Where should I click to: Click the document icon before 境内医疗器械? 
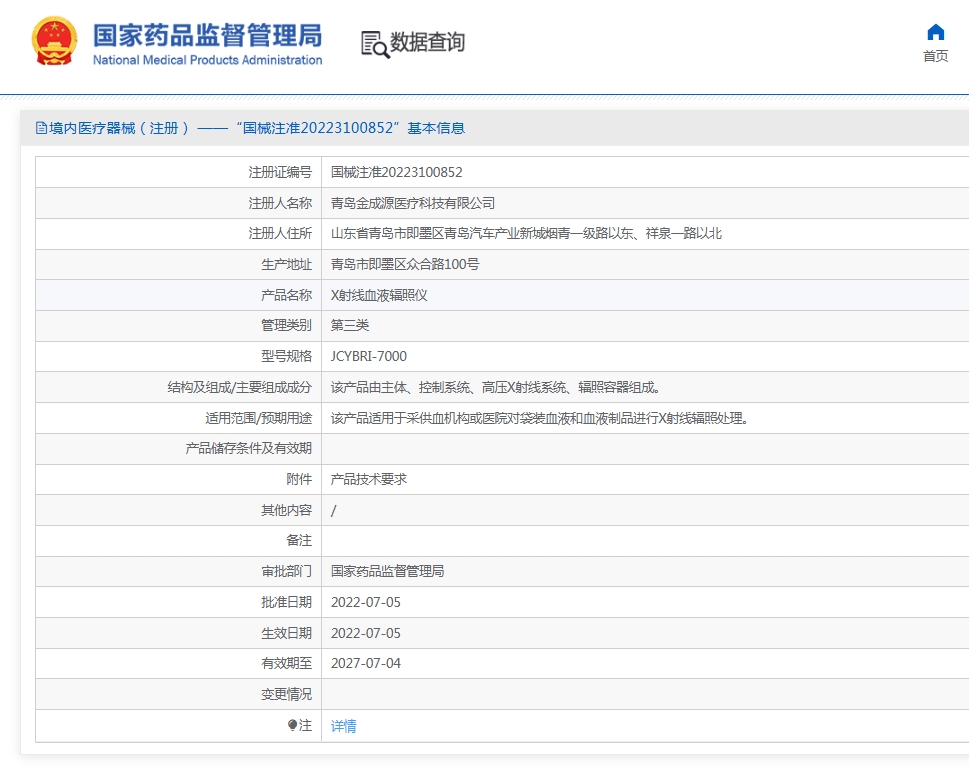tap(41, 128)
